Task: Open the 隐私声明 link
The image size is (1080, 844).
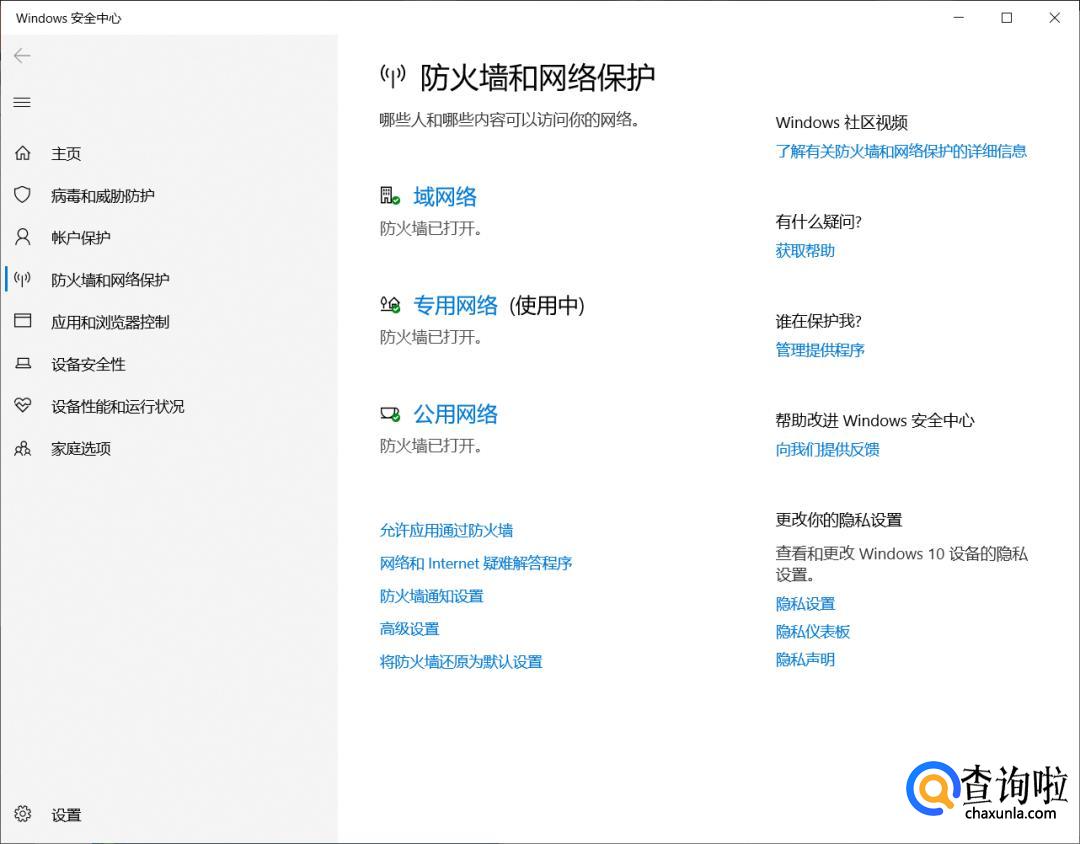Action: pos(805,659)
